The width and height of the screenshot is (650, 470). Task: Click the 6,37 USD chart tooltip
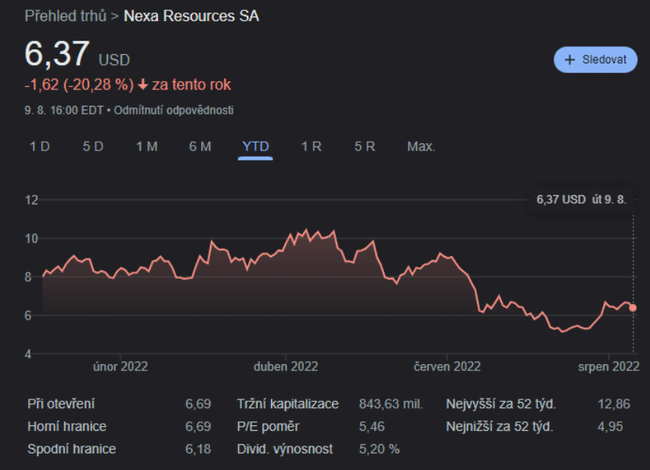pyautogui.click(x=581, y=199)
